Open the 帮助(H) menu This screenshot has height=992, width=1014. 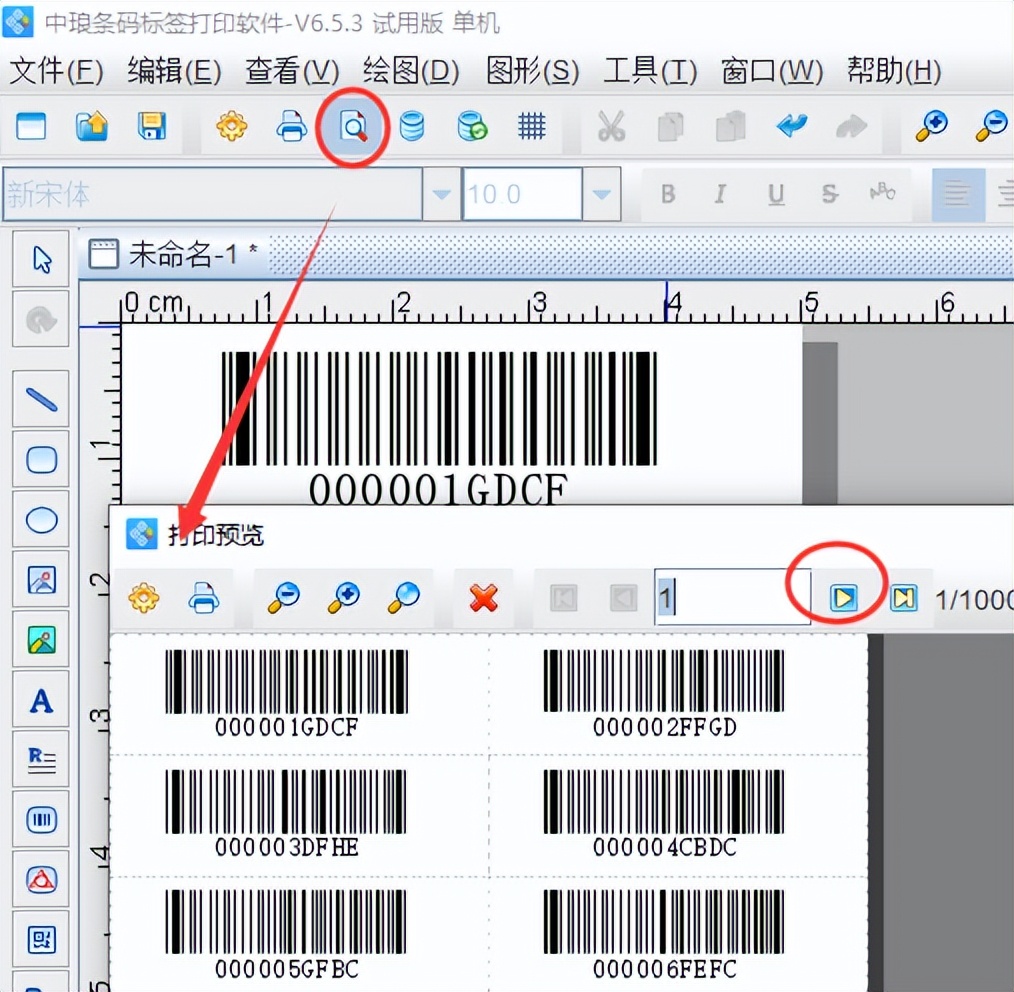(894, 70)
